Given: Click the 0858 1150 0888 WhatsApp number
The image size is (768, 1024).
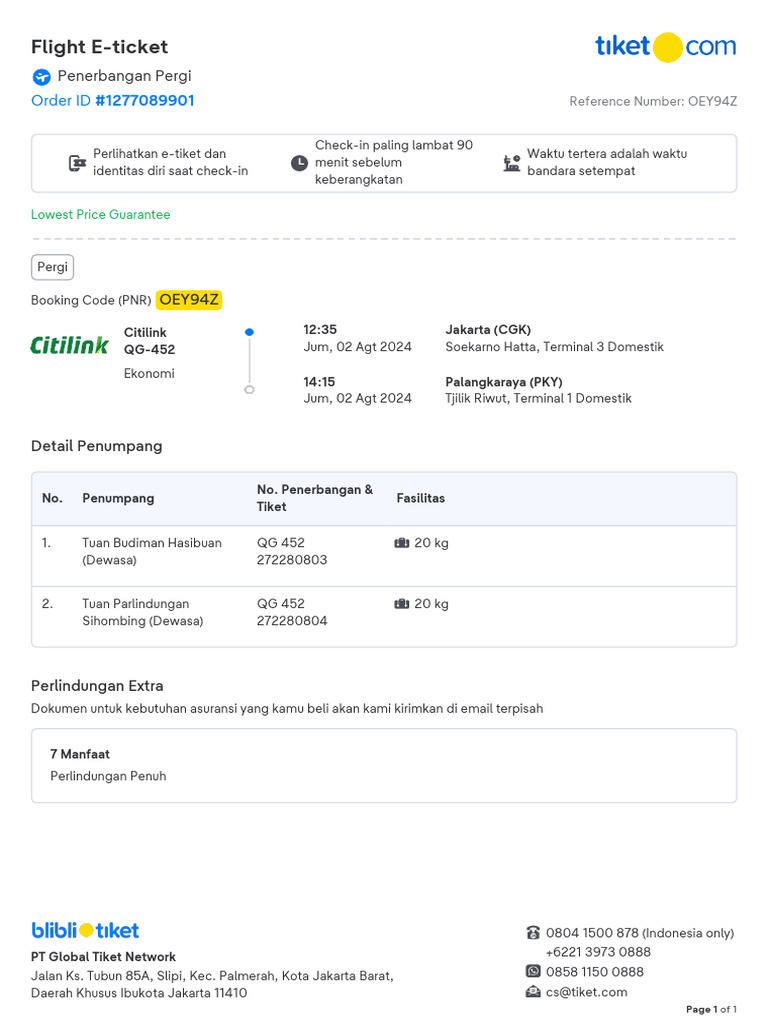Looking at the screenshot, I should [594, 971].
